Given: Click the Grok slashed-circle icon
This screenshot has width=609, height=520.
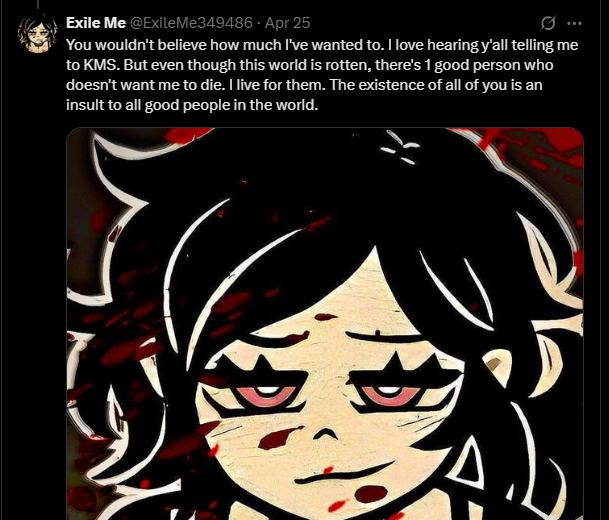Looking at the screenshot, I should tap(548, 23).
